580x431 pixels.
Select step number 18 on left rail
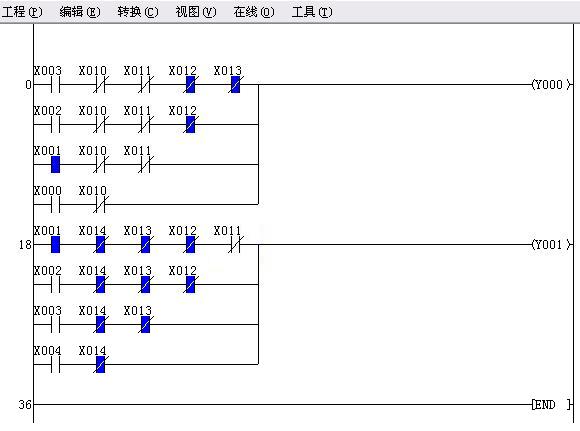[25, 245]
